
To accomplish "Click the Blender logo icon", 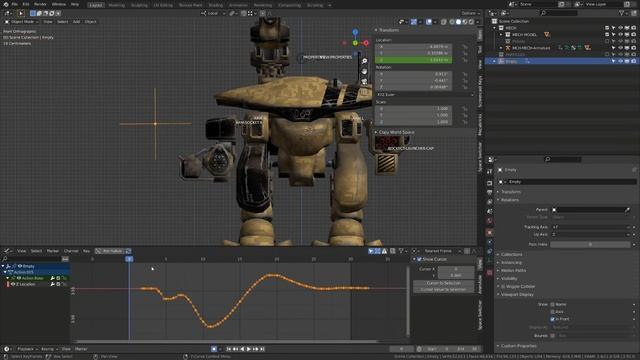I will [6, 4].
